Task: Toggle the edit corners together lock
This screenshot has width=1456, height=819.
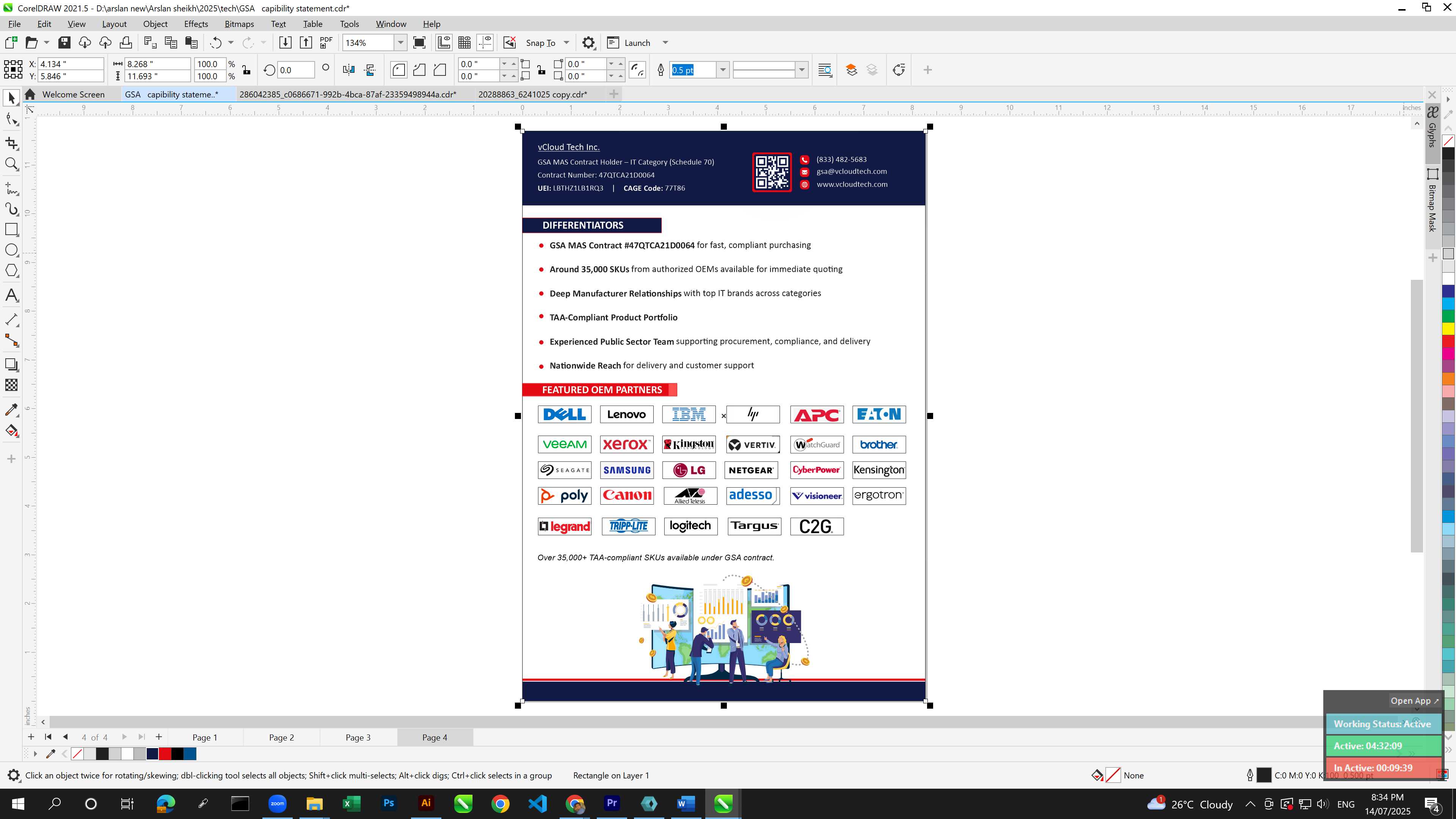Action: [541, 70]
